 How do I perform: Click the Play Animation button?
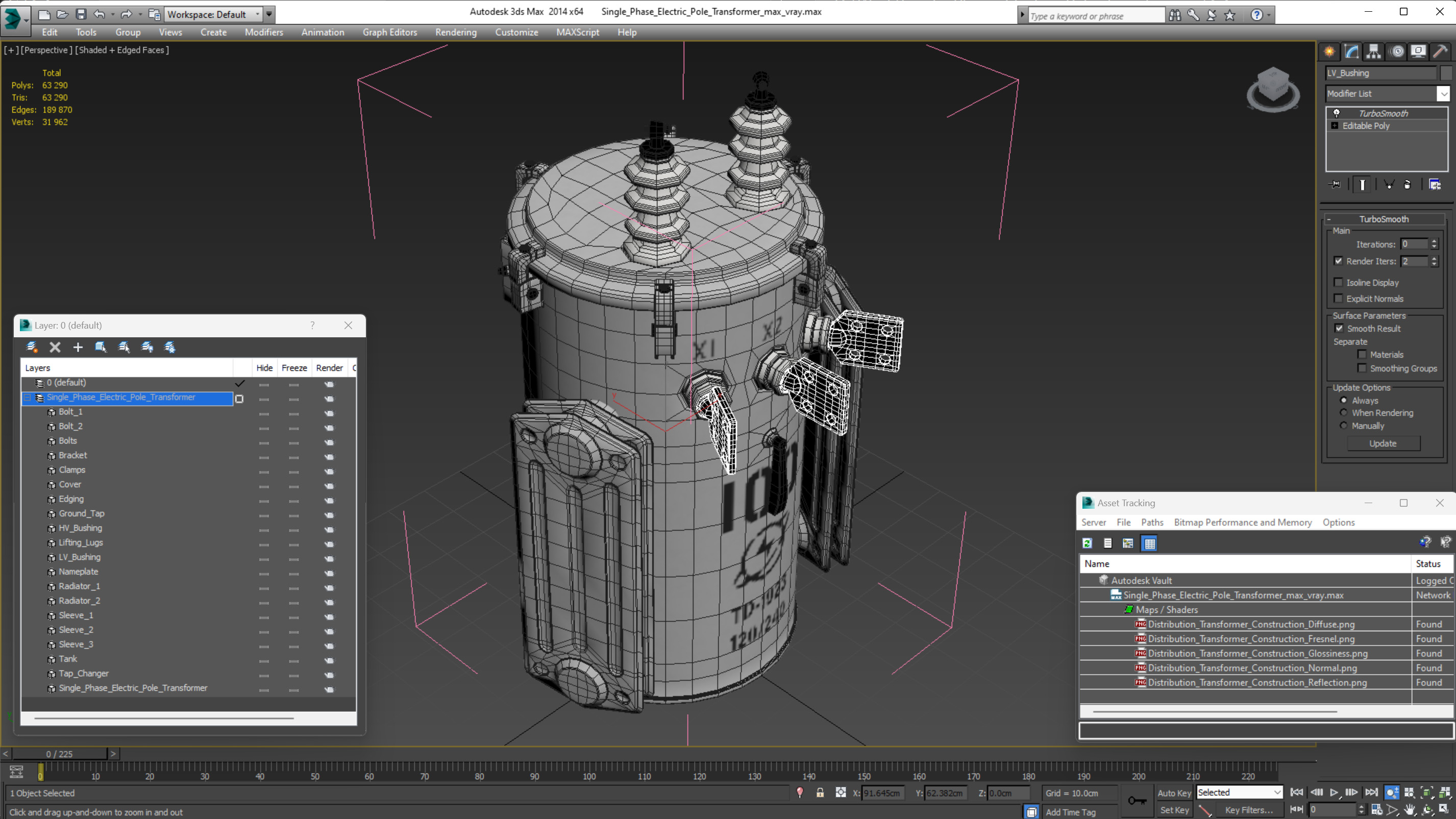coord(1334,792)
